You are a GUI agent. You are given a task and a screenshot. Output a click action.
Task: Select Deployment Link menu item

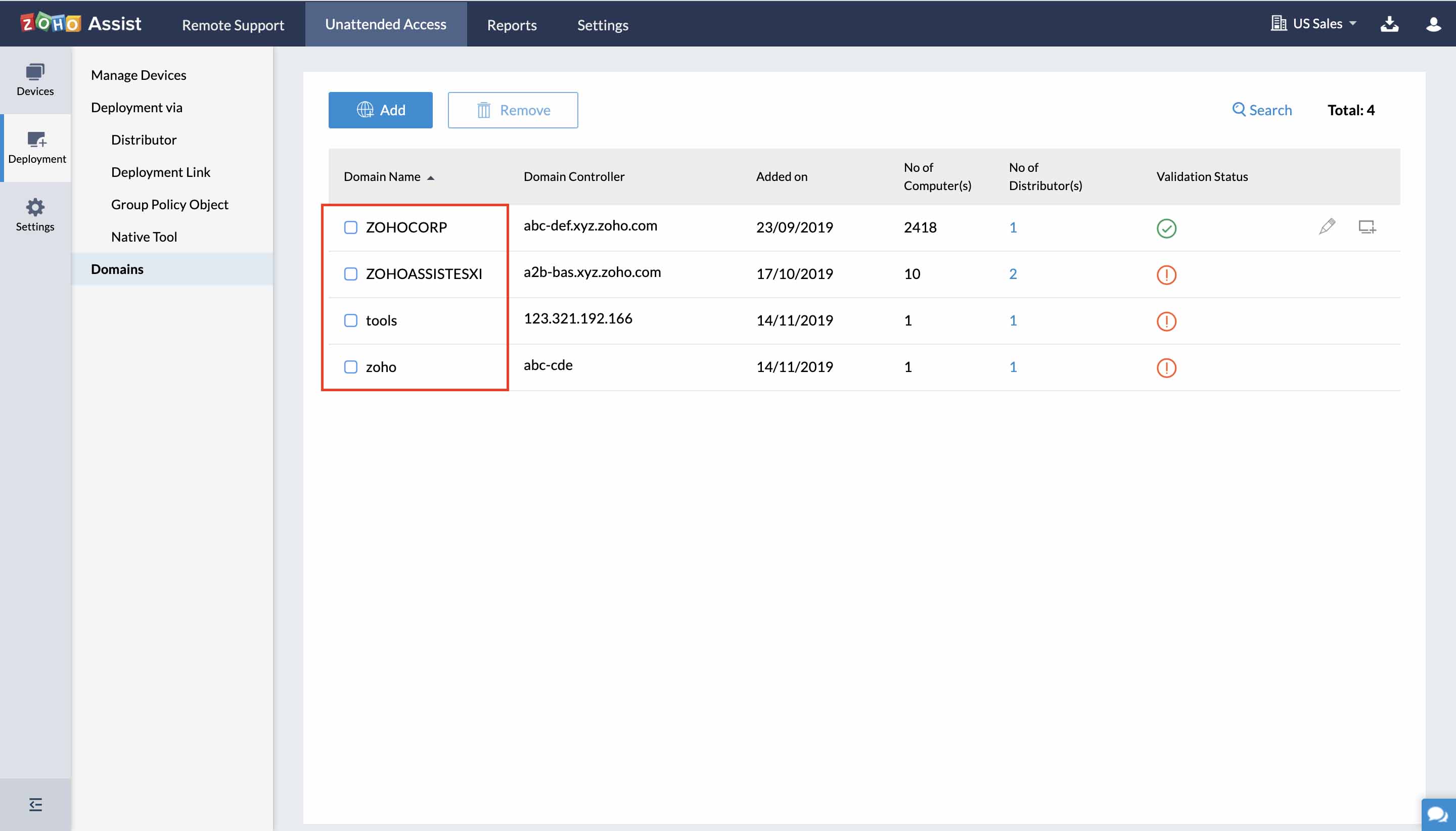pos(160,172)
